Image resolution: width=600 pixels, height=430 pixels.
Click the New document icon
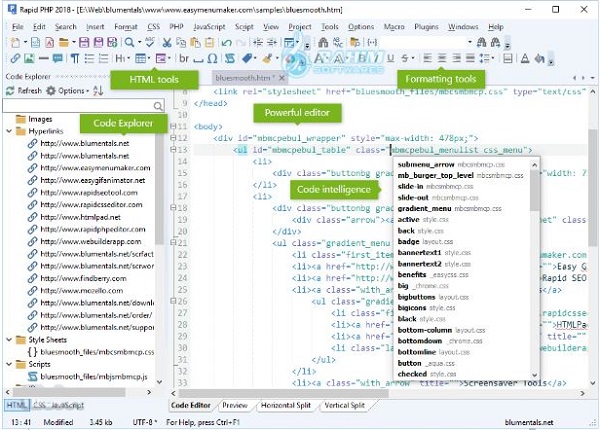(15, 42)
